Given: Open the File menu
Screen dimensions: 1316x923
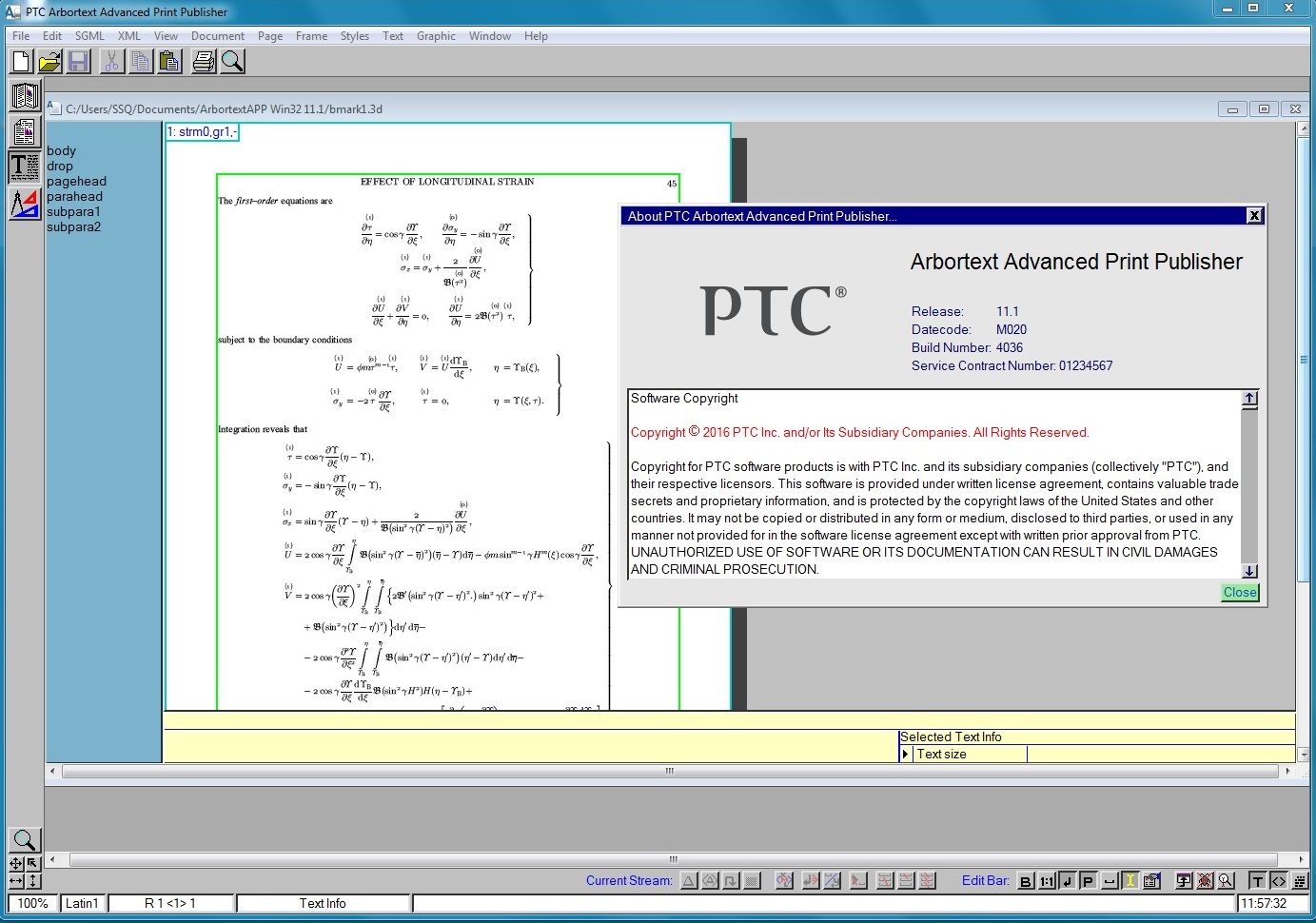Looking at the screenshot, I should click(21, 36).
